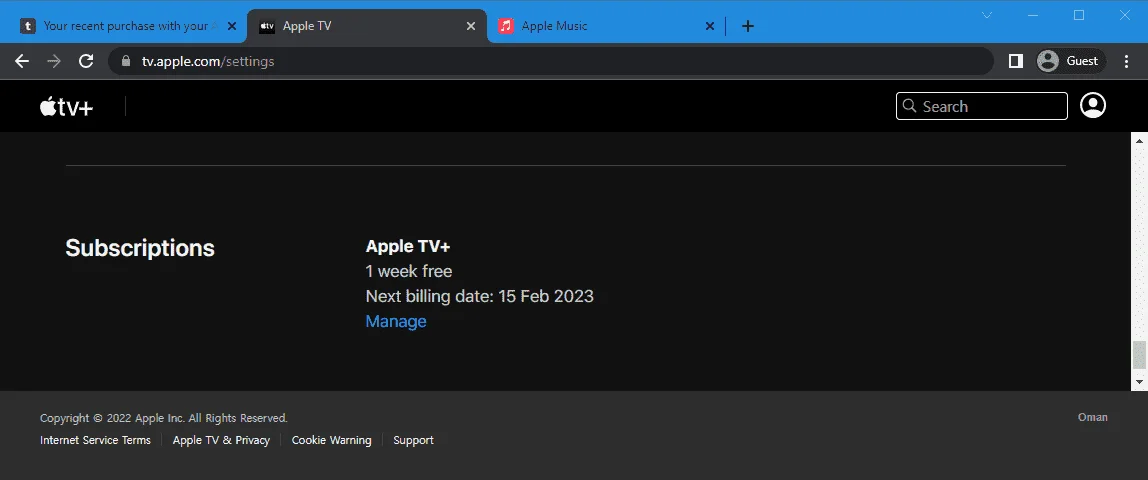Screen dimensions: 1148x480
Task: Open the account profile icon
Action: click(x=1093, y=105)
